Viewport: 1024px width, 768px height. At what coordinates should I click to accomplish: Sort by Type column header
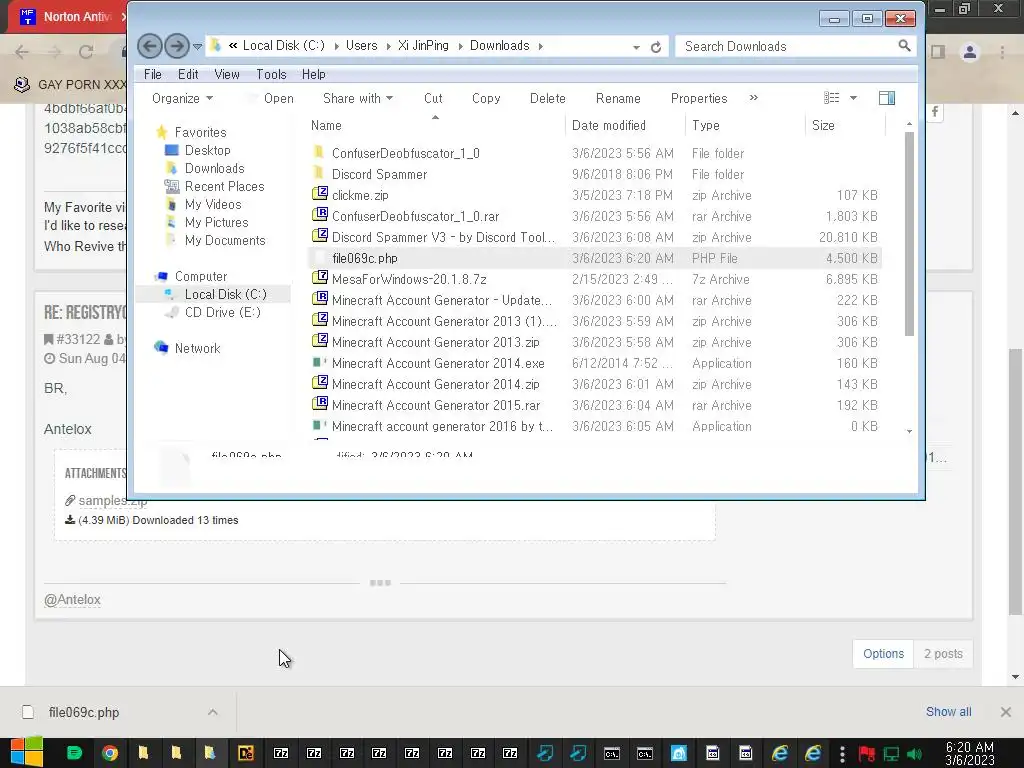745,125
